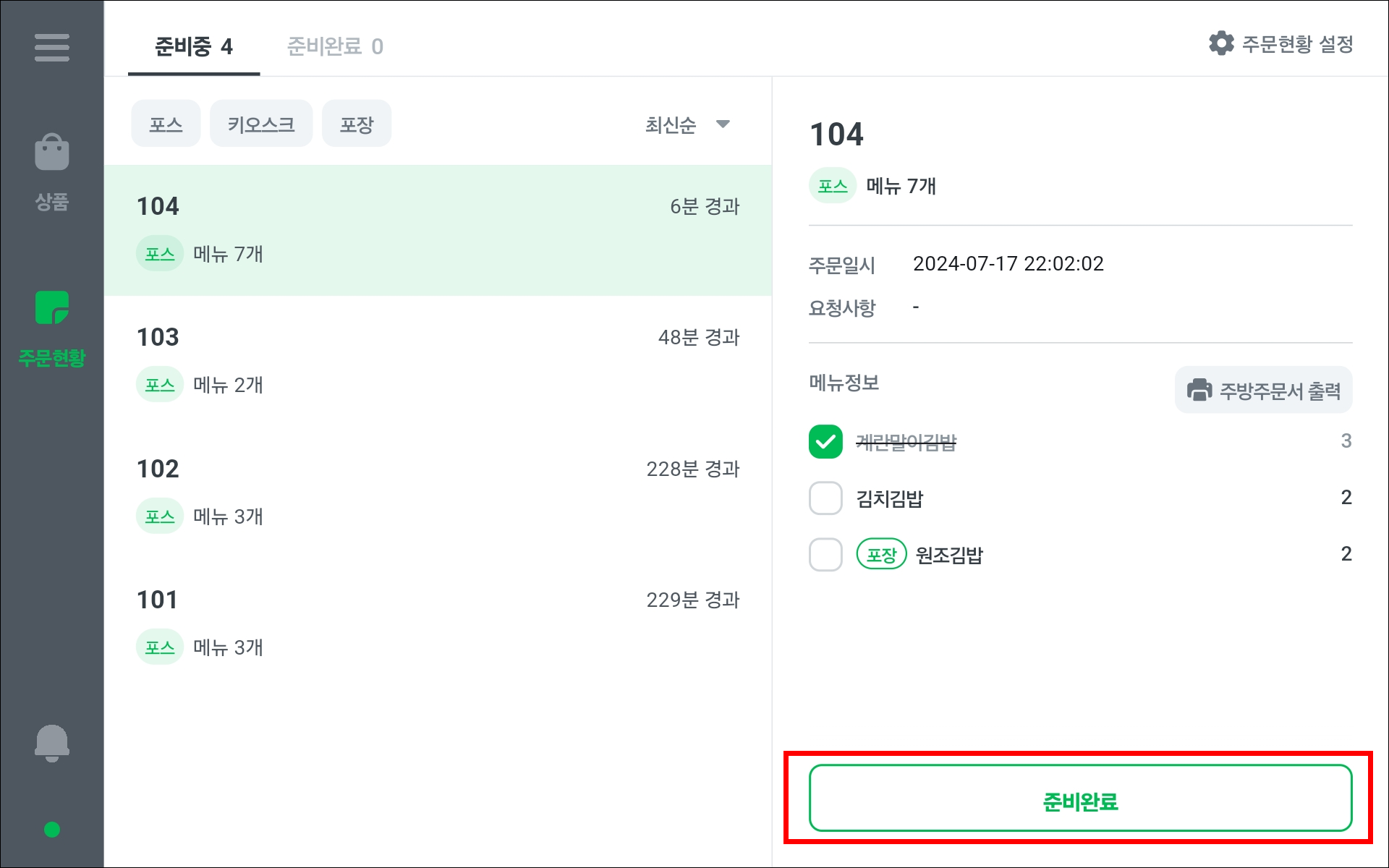Image resolution: width=1389 pixels, height=868 pixels.
Task: Select the 준비중 4 tab
Action: [x=194, y=46]
